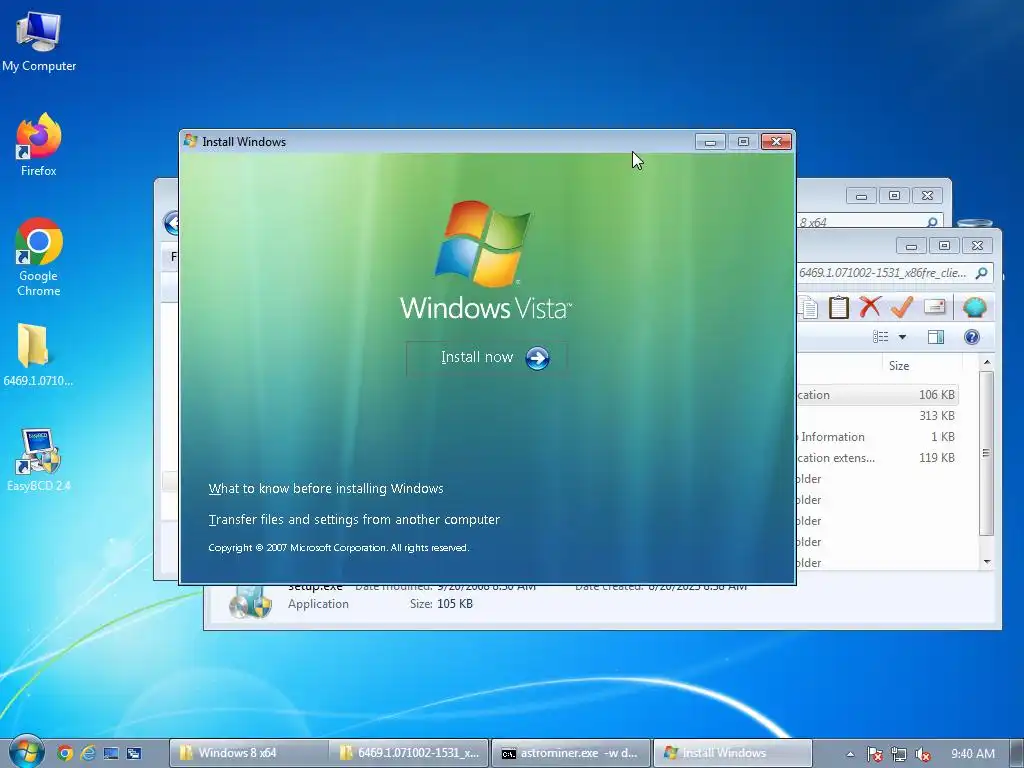The width and height of the screenshot is (1024, 768).
Task: Show hidden tray icons arrow
Action: pos(850,754)
